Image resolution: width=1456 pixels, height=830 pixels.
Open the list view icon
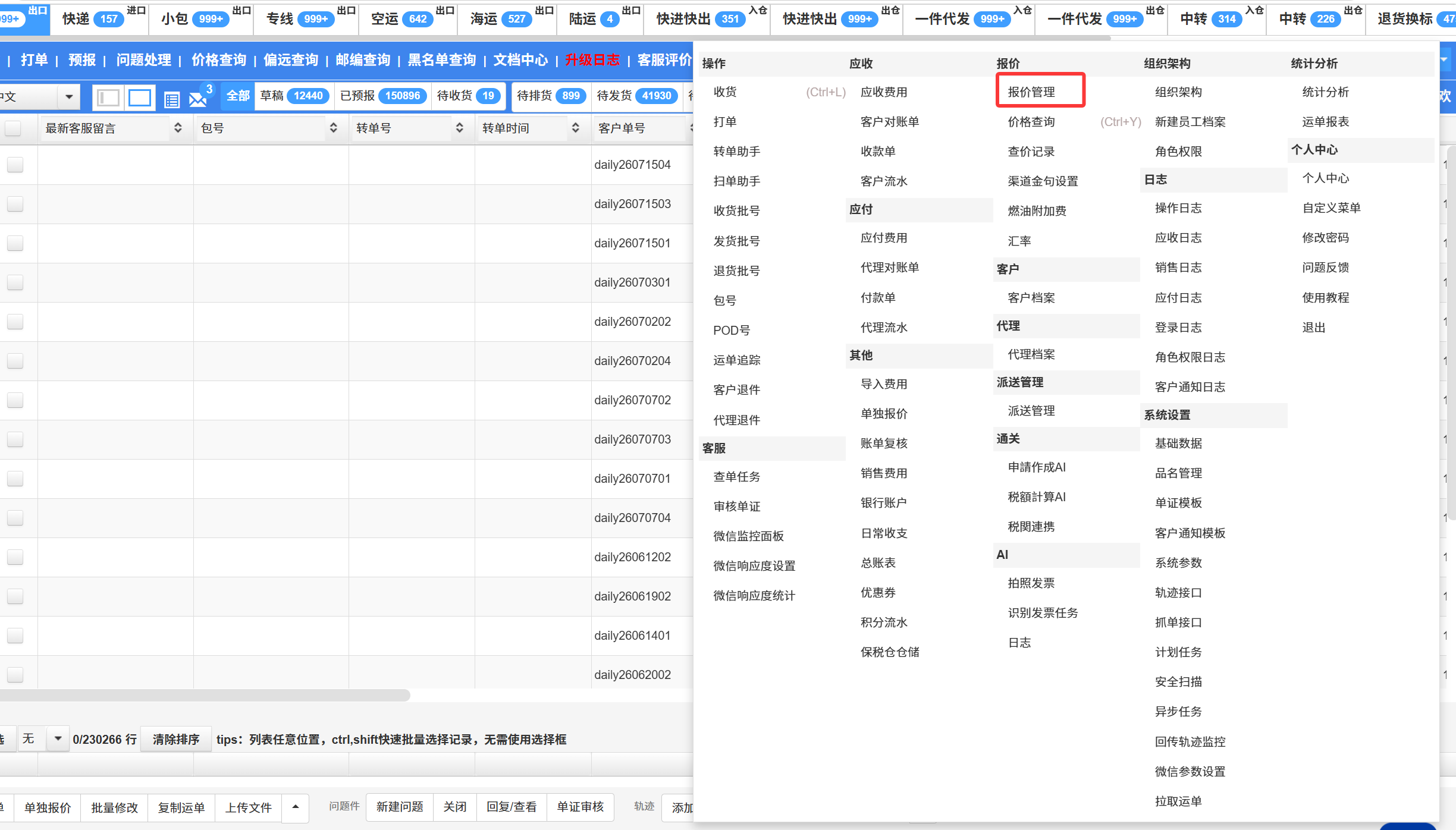pyautogui.click(x=172, y=99)
